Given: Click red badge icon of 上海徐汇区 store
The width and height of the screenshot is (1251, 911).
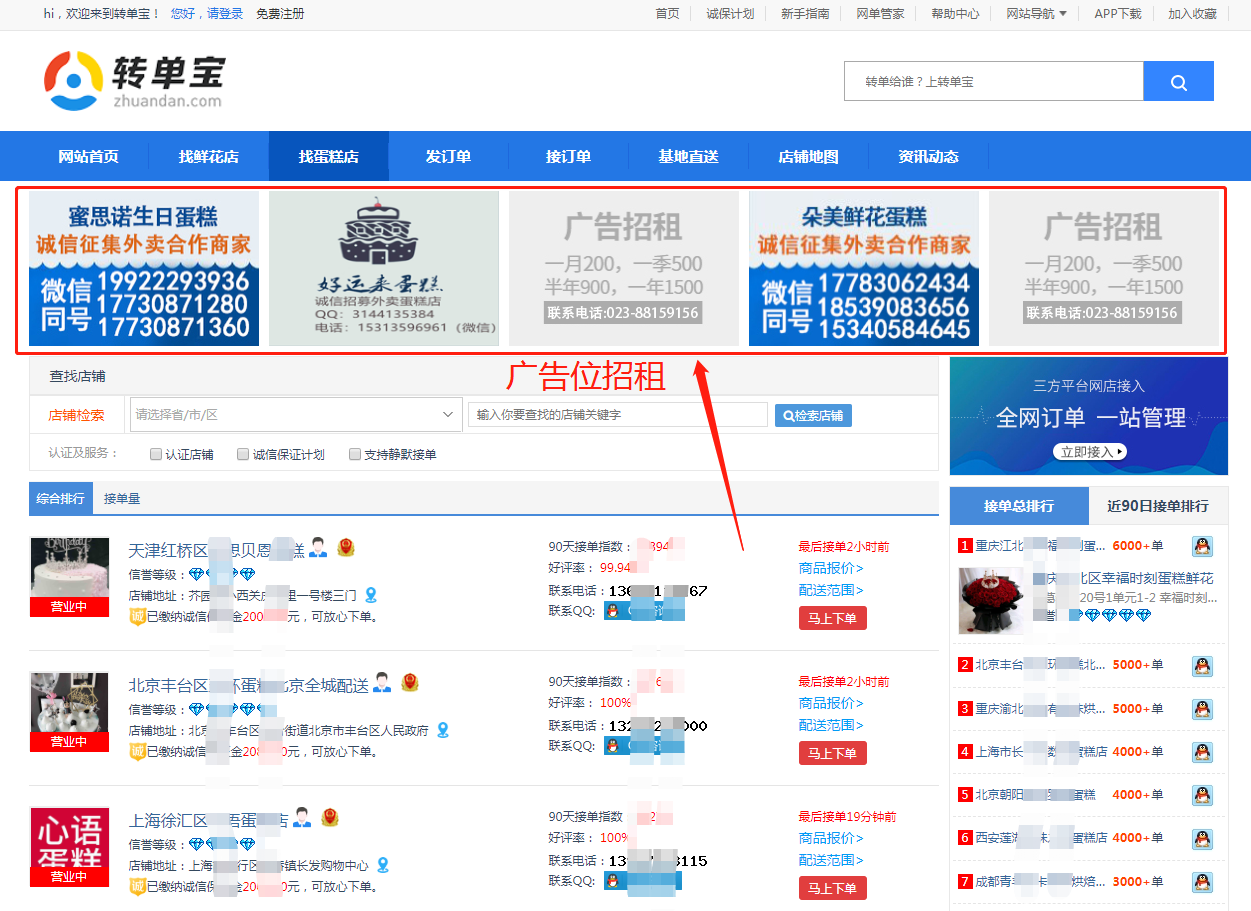Looking at the screenshot, I should (x=330, y=817).
